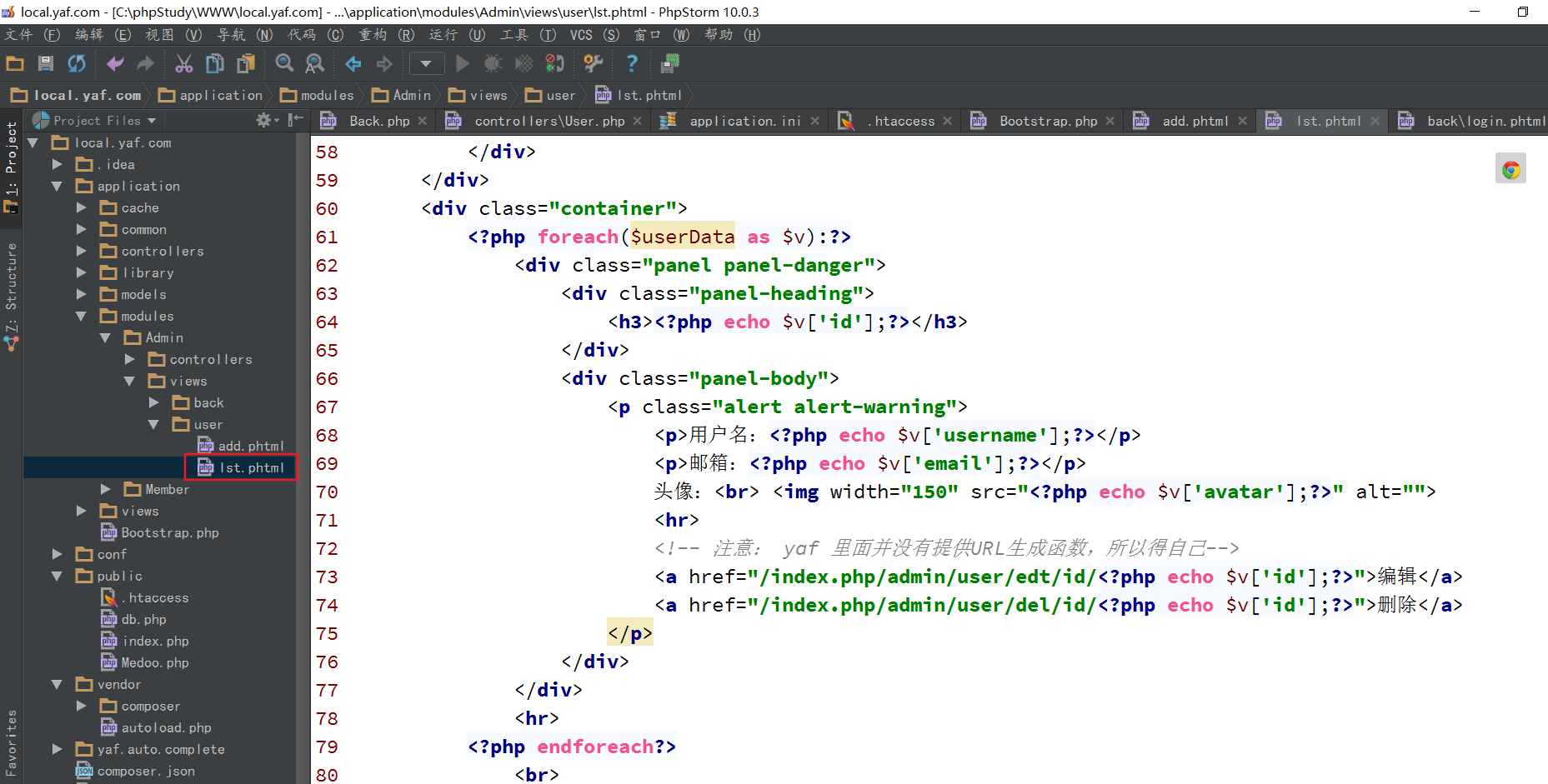This screenshot has height=784, width=1548.
Task: Click the Help question mark icon
Action: click(632, 63)
